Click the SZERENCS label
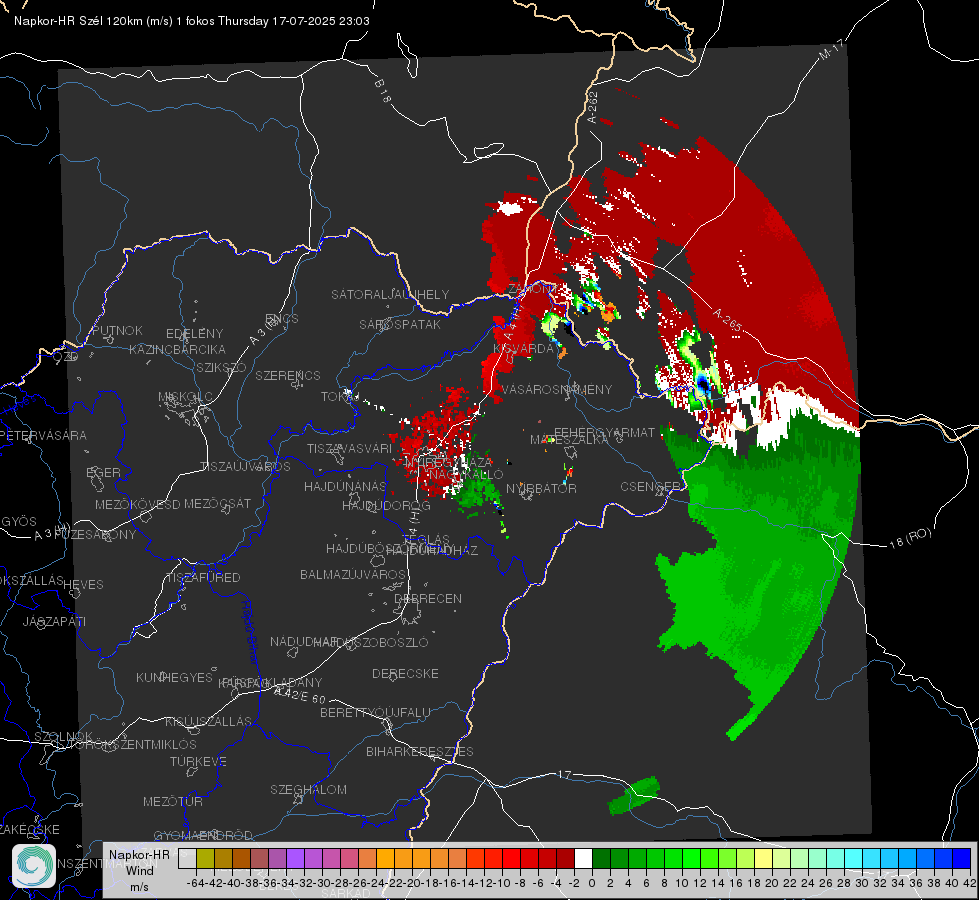Viewport: 979px width, 900px height. 288,375
